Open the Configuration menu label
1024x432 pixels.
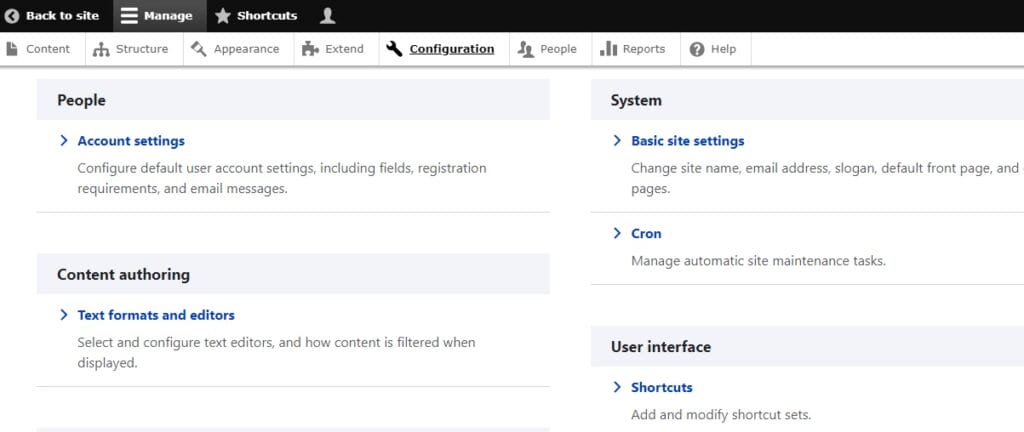[x=452, y=49]
